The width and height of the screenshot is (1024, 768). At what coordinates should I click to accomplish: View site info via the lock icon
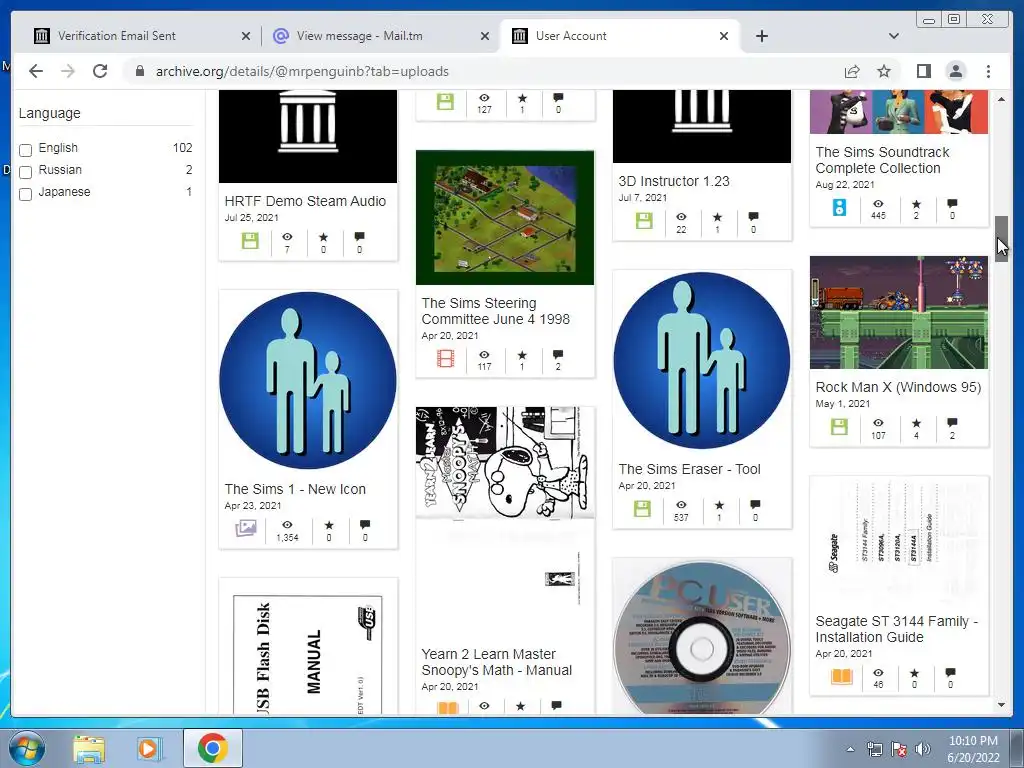139,71
